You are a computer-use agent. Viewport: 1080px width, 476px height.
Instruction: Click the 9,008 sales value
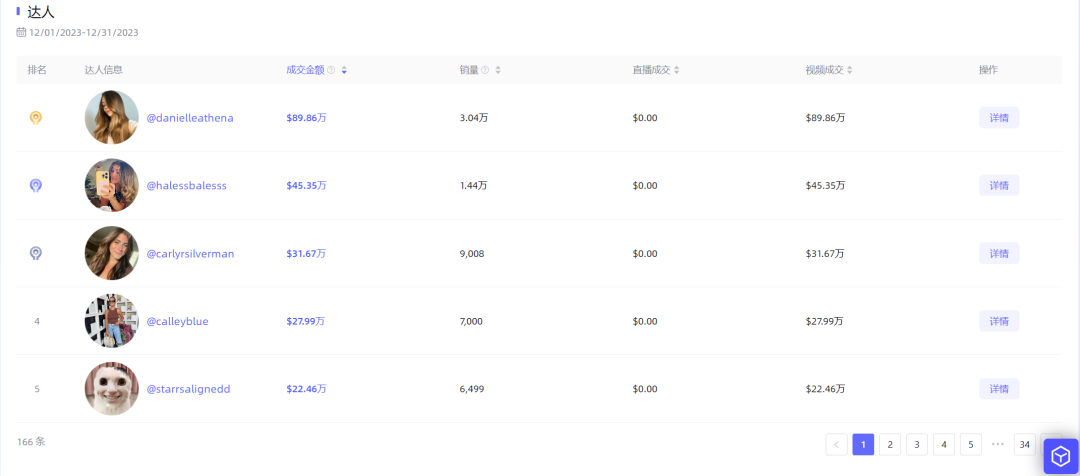click(x=472, y=253)
